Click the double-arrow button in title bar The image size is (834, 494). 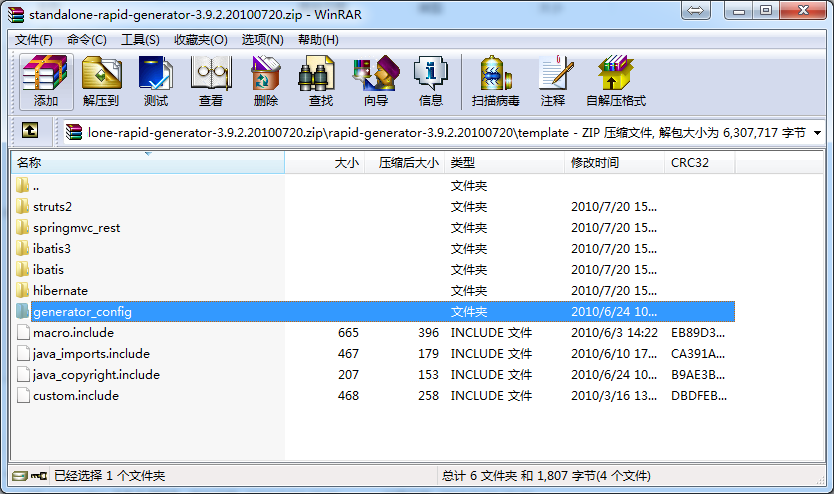coord(696,11)
